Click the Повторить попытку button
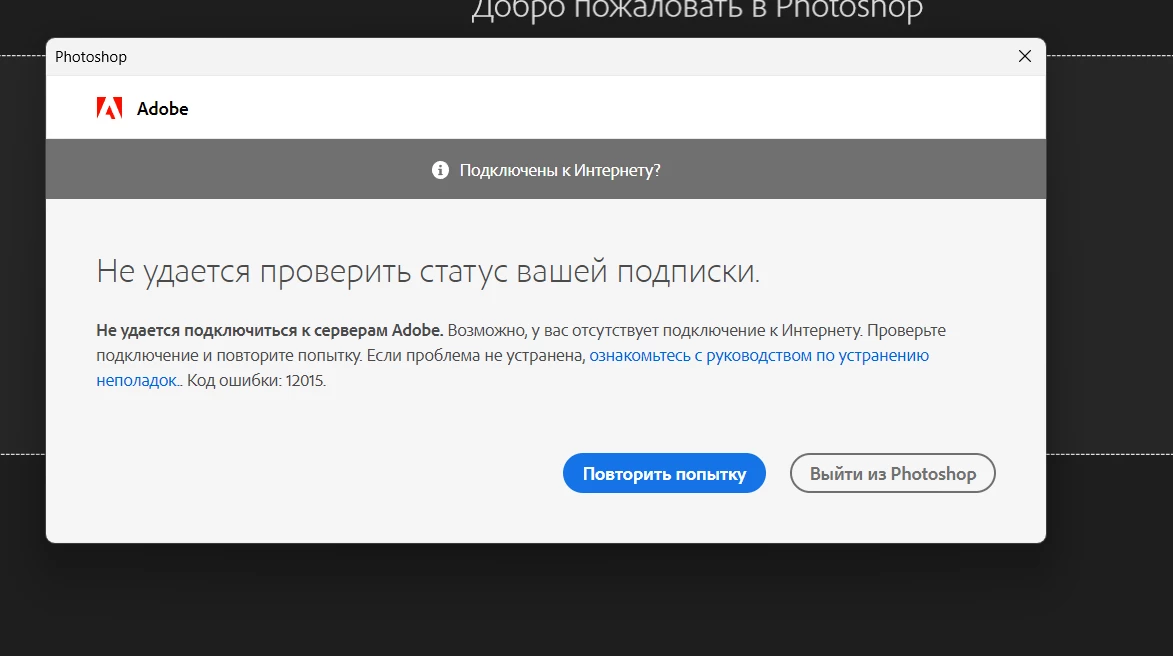The image size is (1173, 656). pyautogui.click(x=664, y=473)
